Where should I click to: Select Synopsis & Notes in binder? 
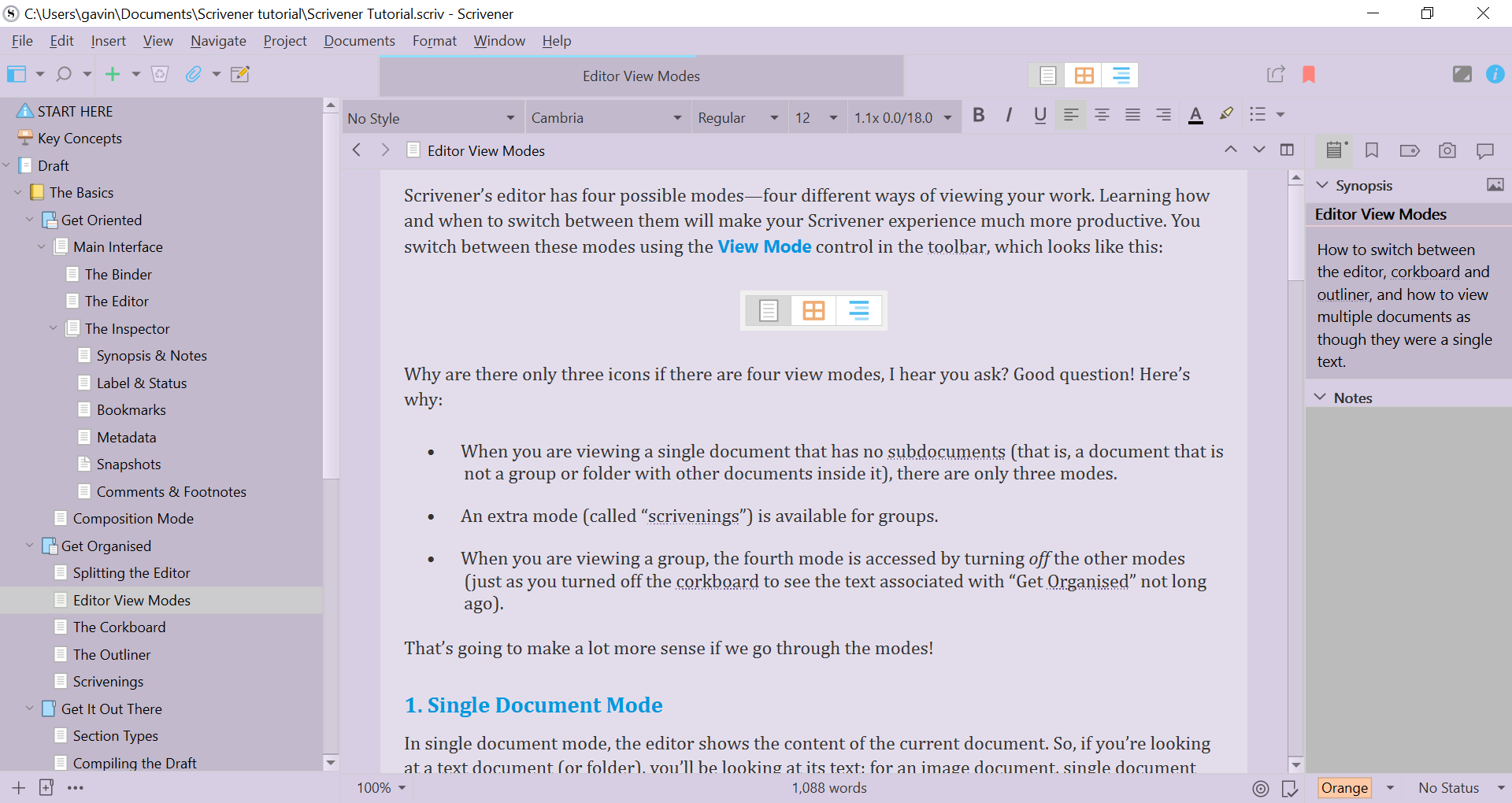(x=152, y=356)
